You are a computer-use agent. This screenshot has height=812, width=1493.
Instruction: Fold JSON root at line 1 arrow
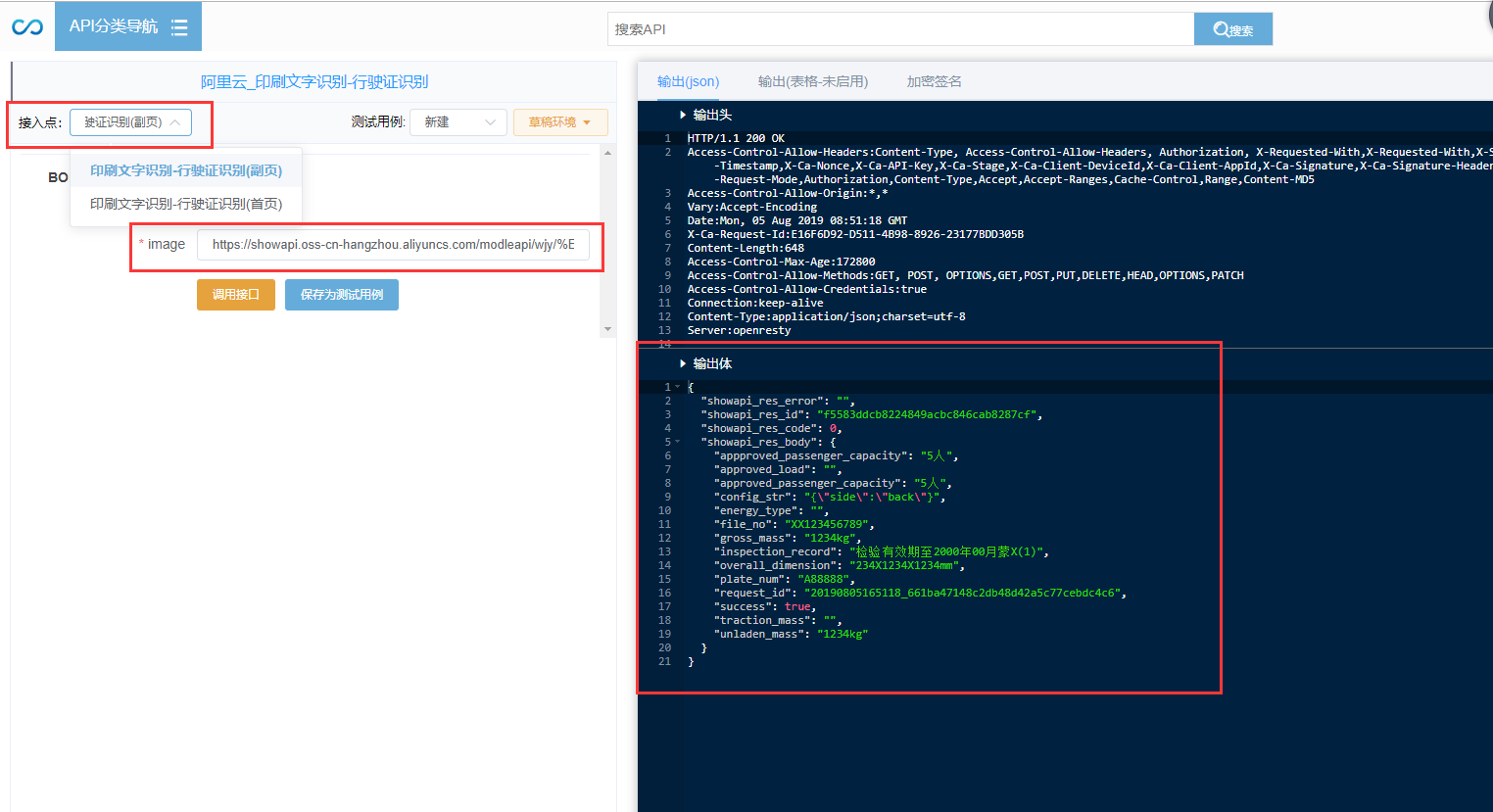pos(678,387)
